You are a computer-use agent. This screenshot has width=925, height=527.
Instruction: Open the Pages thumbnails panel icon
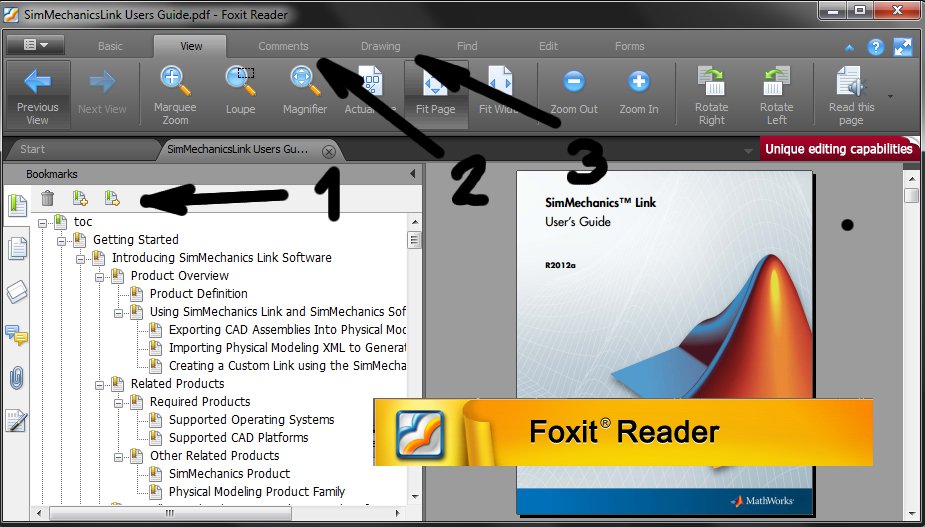(17, 248)
